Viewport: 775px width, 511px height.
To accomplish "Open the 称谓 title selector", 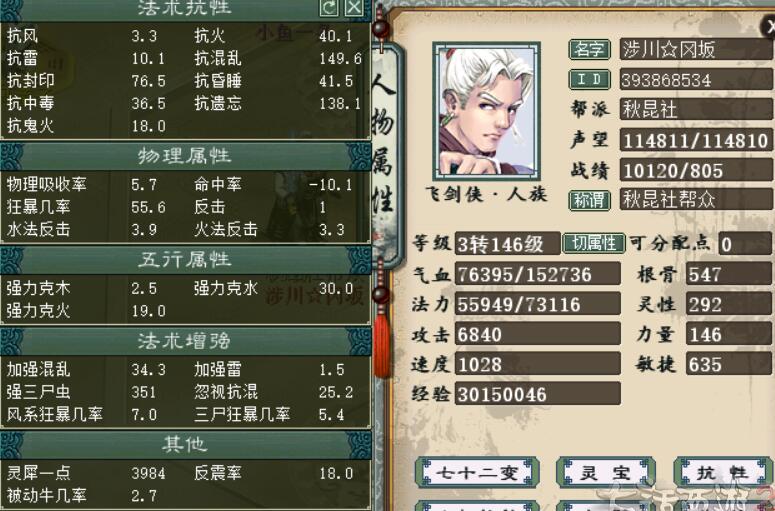I will (x=589, y=200).
